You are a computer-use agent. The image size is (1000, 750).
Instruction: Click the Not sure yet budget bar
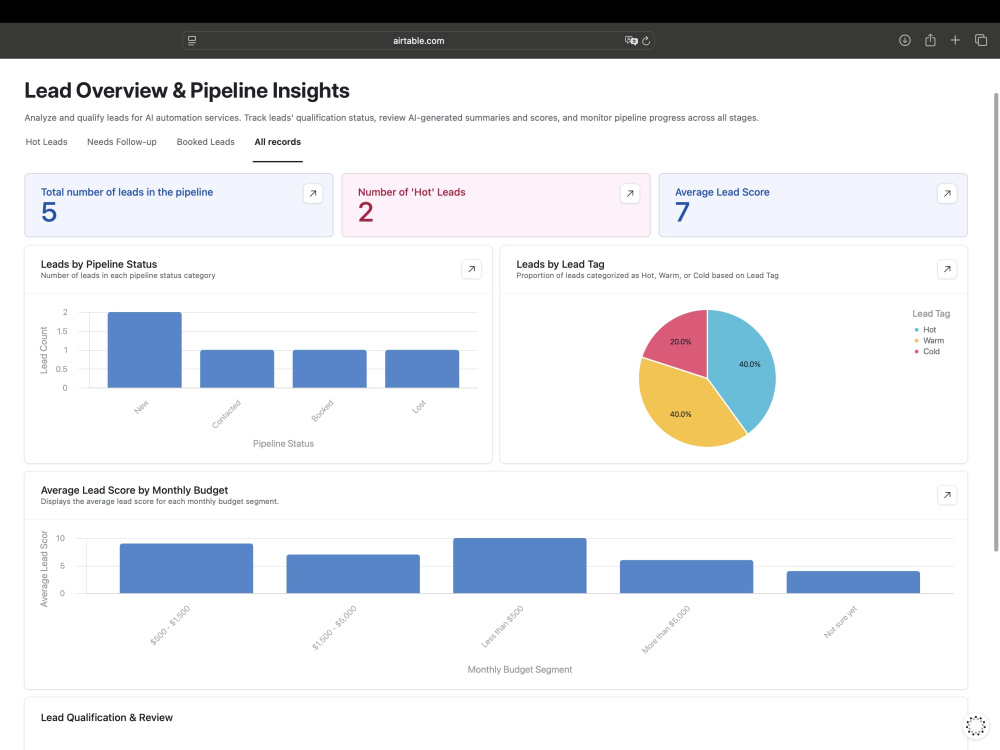pyautogui.click(x=853, y=582)
